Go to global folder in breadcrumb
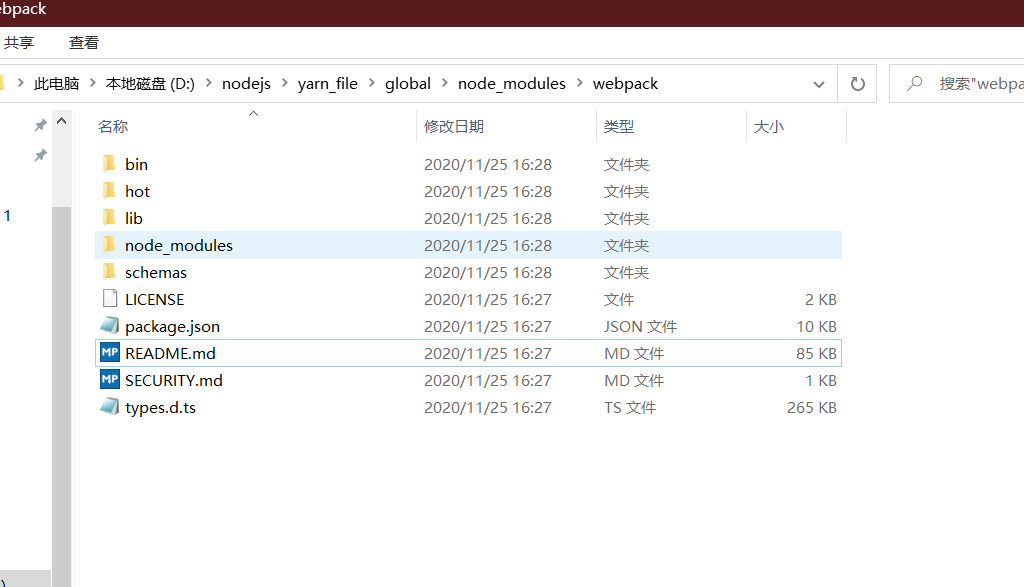 pyautogui.click(x=408, y=84)
